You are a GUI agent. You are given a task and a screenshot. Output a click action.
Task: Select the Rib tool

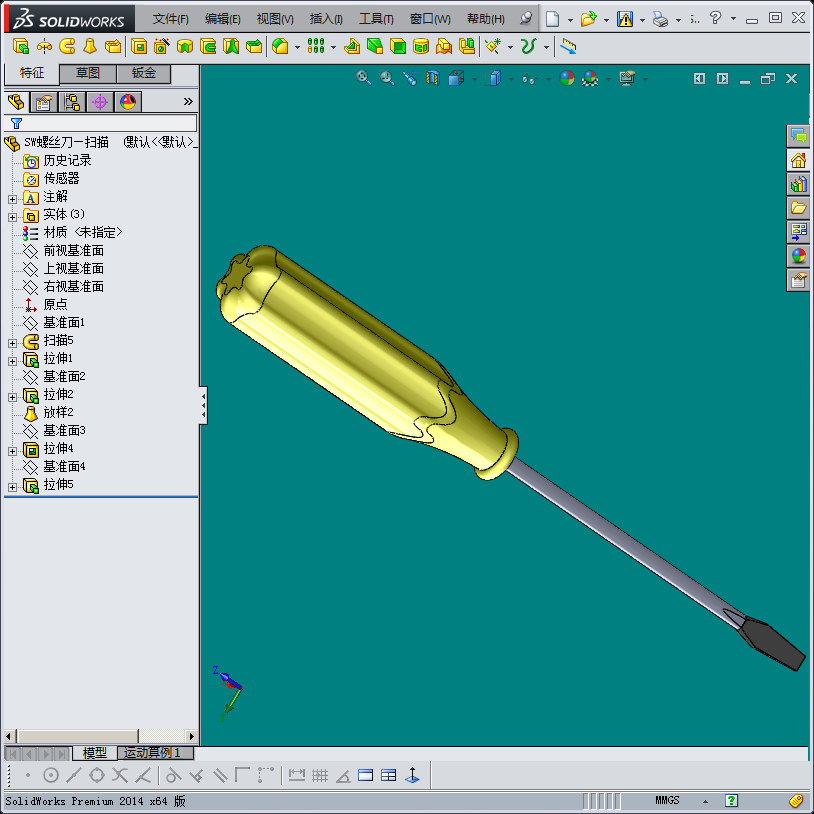point(351,47)
